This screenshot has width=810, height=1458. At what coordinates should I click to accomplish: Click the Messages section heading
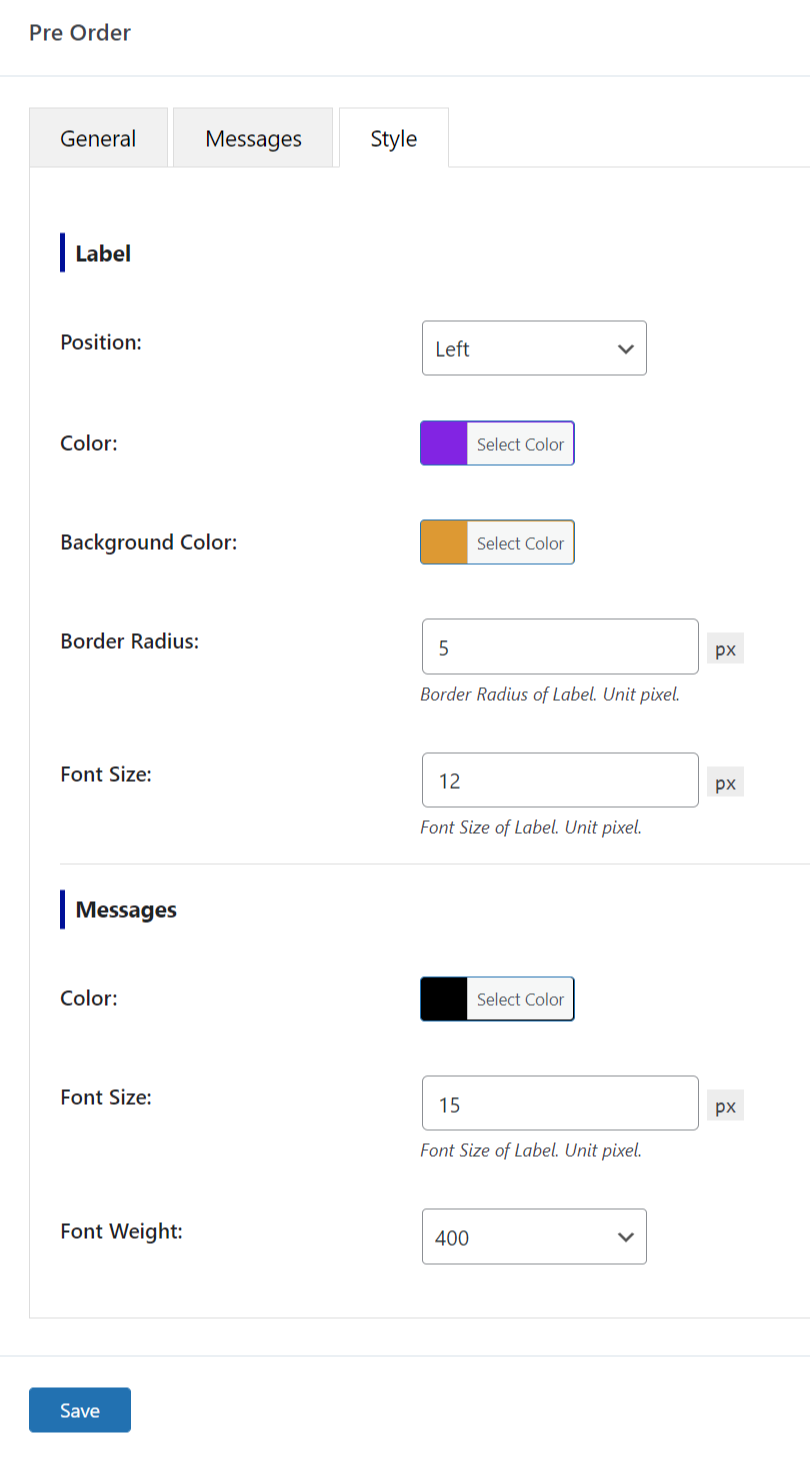pyautogui.click(x=126, y=910)
